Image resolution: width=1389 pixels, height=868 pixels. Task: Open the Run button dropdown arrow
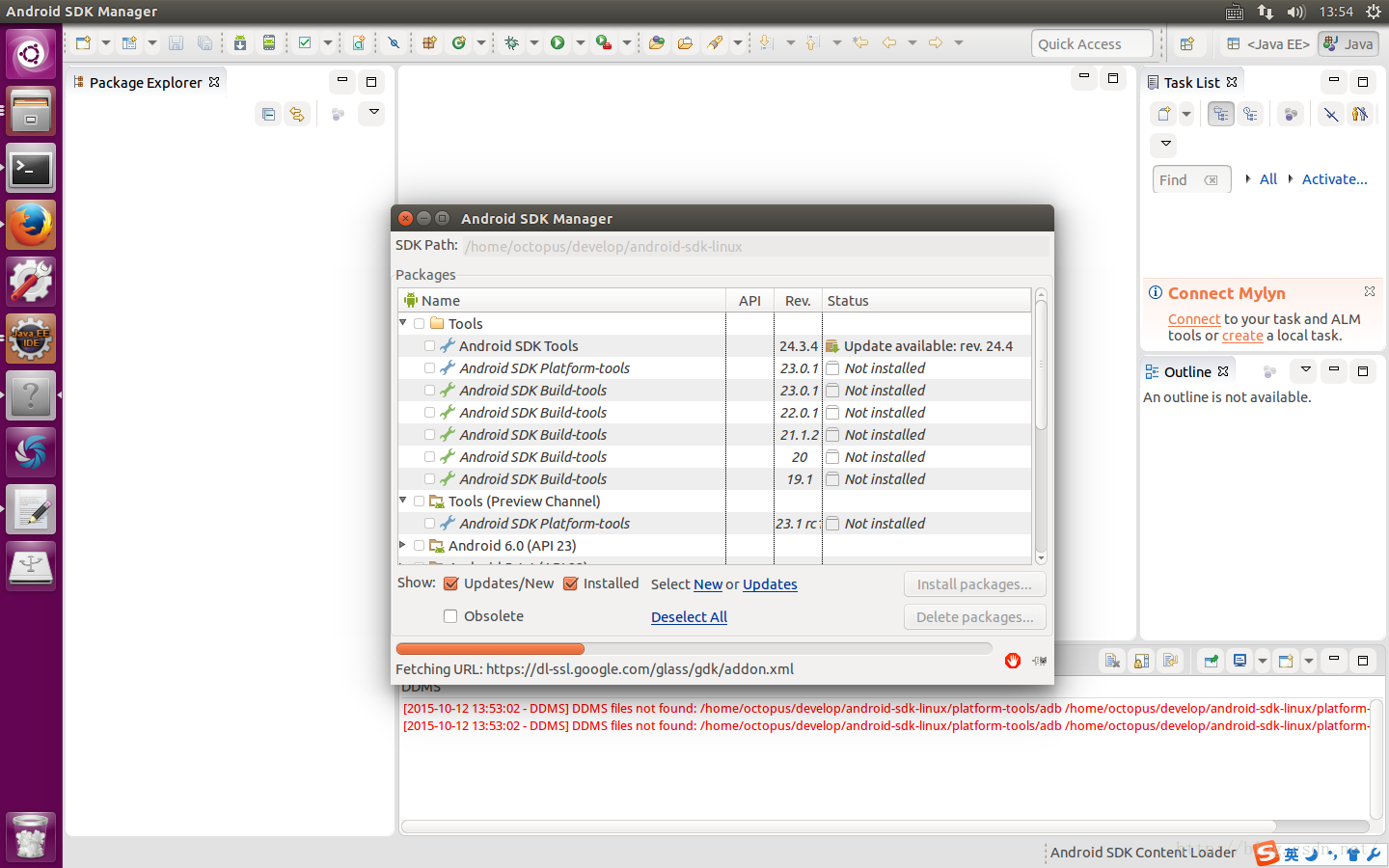point(581,42)
